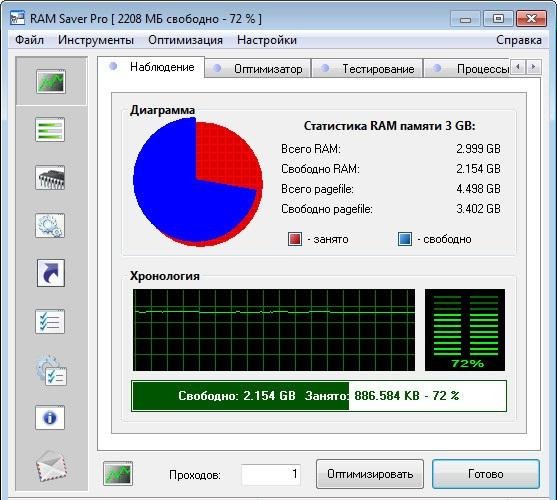
Task: Open the blue info sidebar icon
Action: 50,418
